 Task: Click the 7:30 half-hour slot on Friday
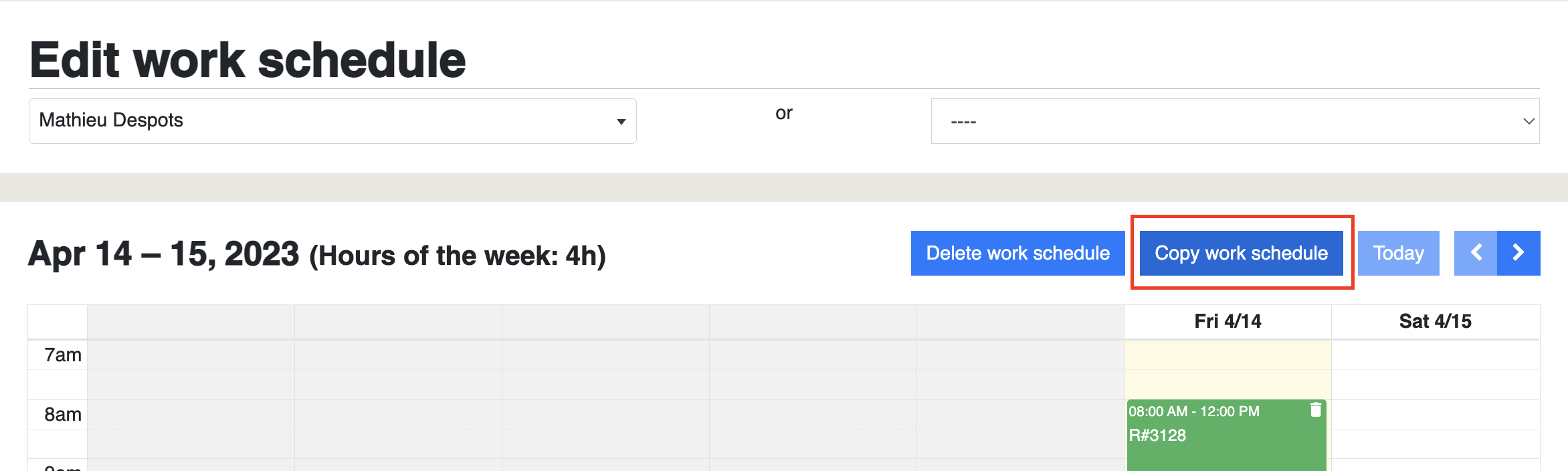pos(1228,385)
